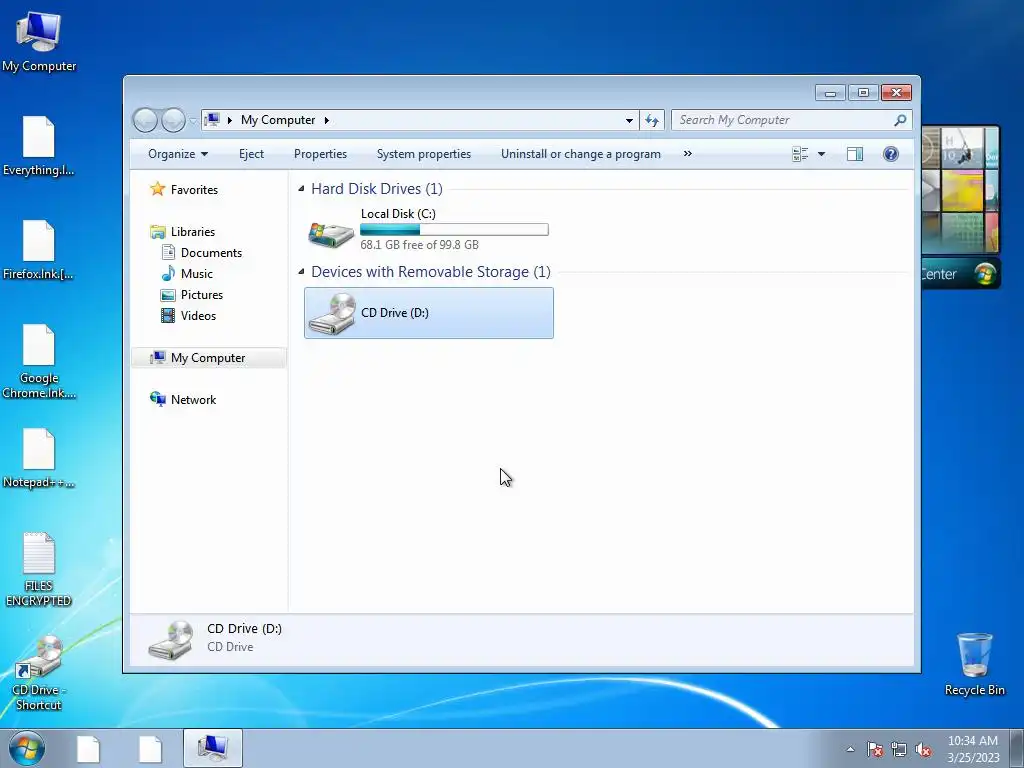Image resolution: width=1024 pixels, height=768 pixels.
Task: Select the Notepad++ desktop file
Action: (39, 458)
